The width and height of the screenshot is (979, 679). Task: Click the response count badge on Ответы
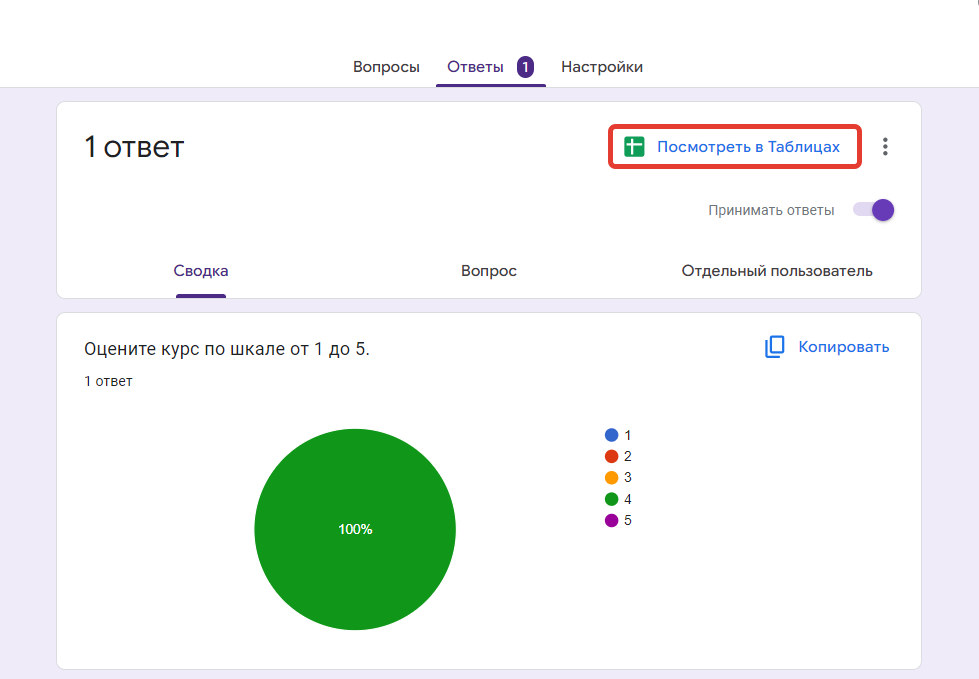(x=525, y=67)
